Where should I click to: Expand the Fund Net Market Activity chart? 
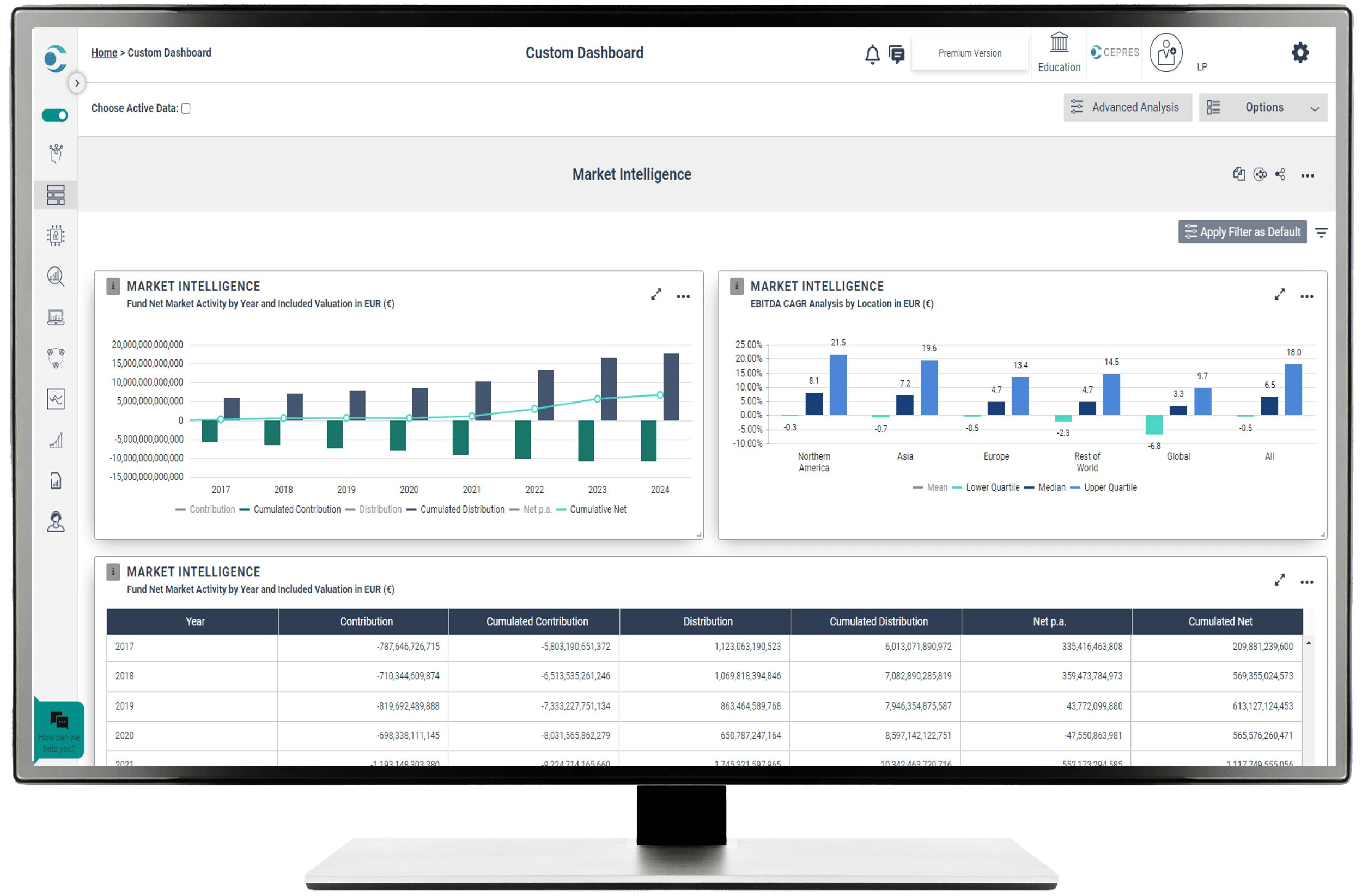656,294
